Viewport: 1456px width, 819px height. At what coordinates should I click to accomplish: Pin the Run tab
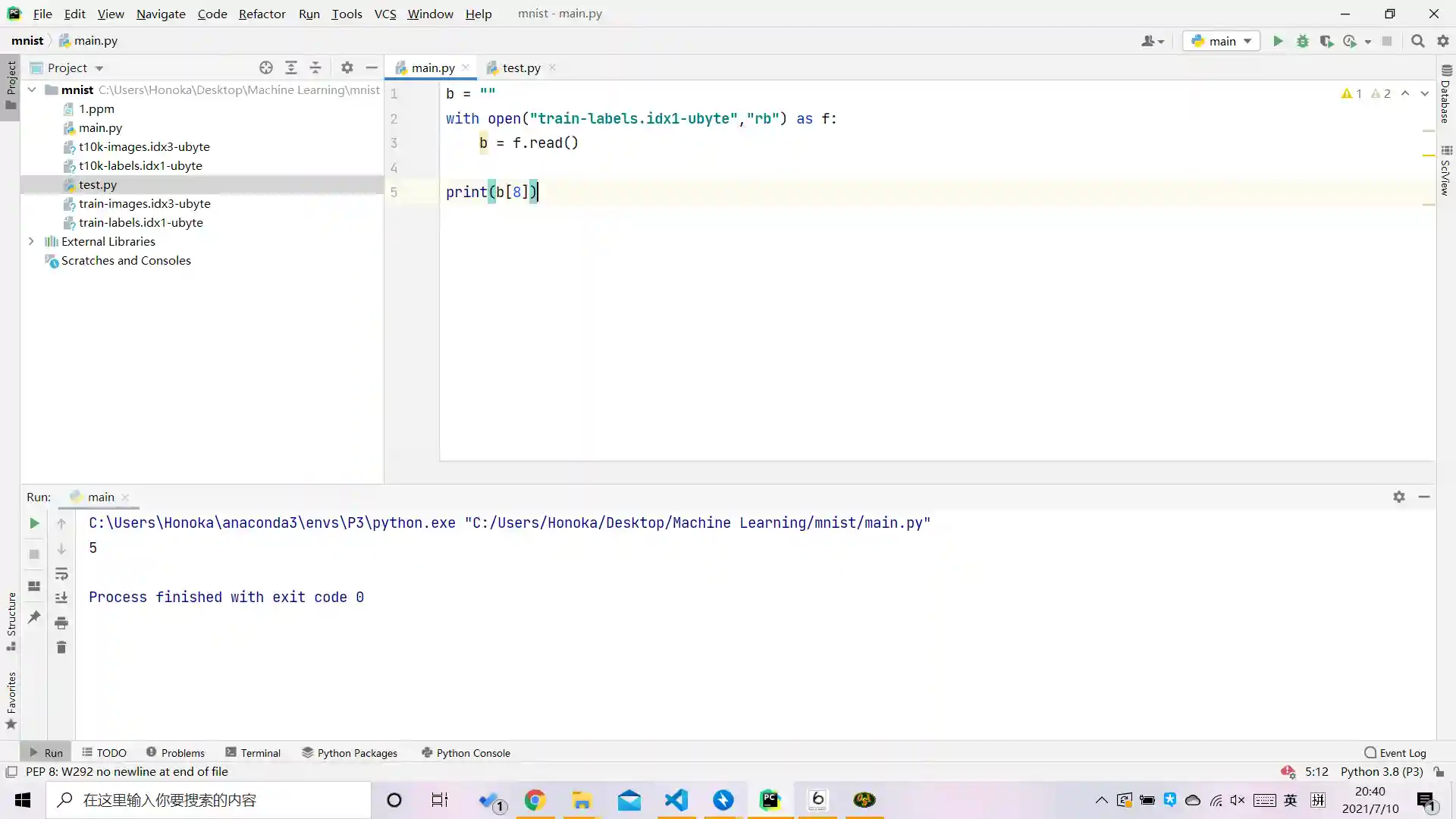click(34, 617)
